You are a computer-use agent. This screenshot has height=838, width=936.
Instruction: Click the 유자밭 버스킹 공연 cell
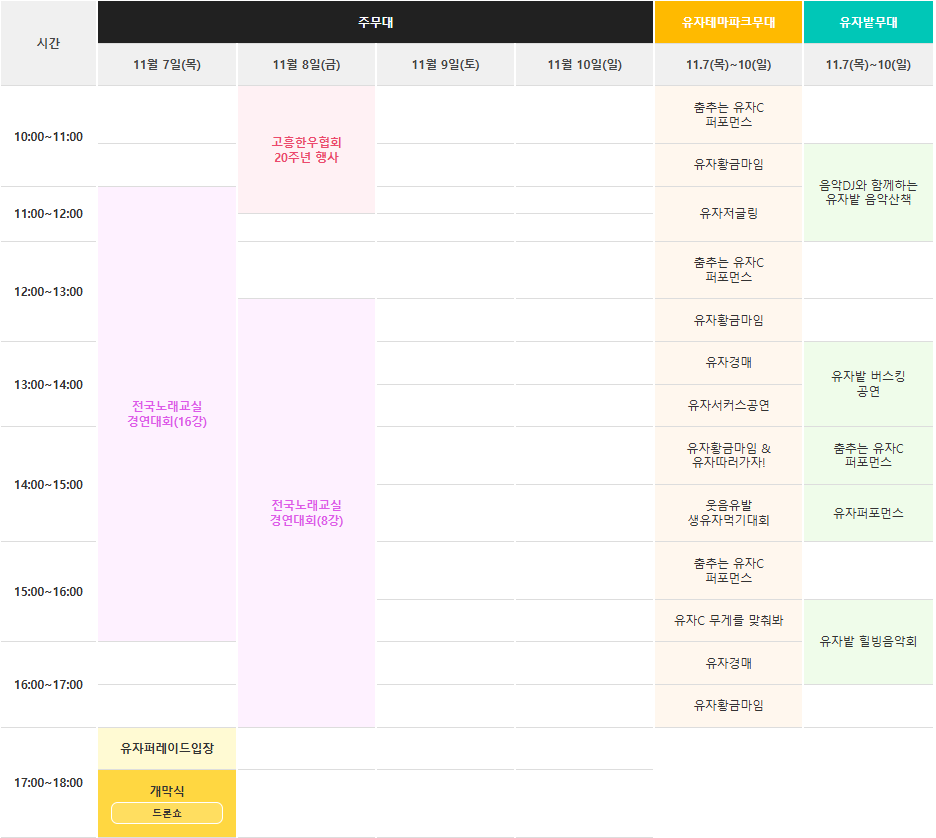868,384
